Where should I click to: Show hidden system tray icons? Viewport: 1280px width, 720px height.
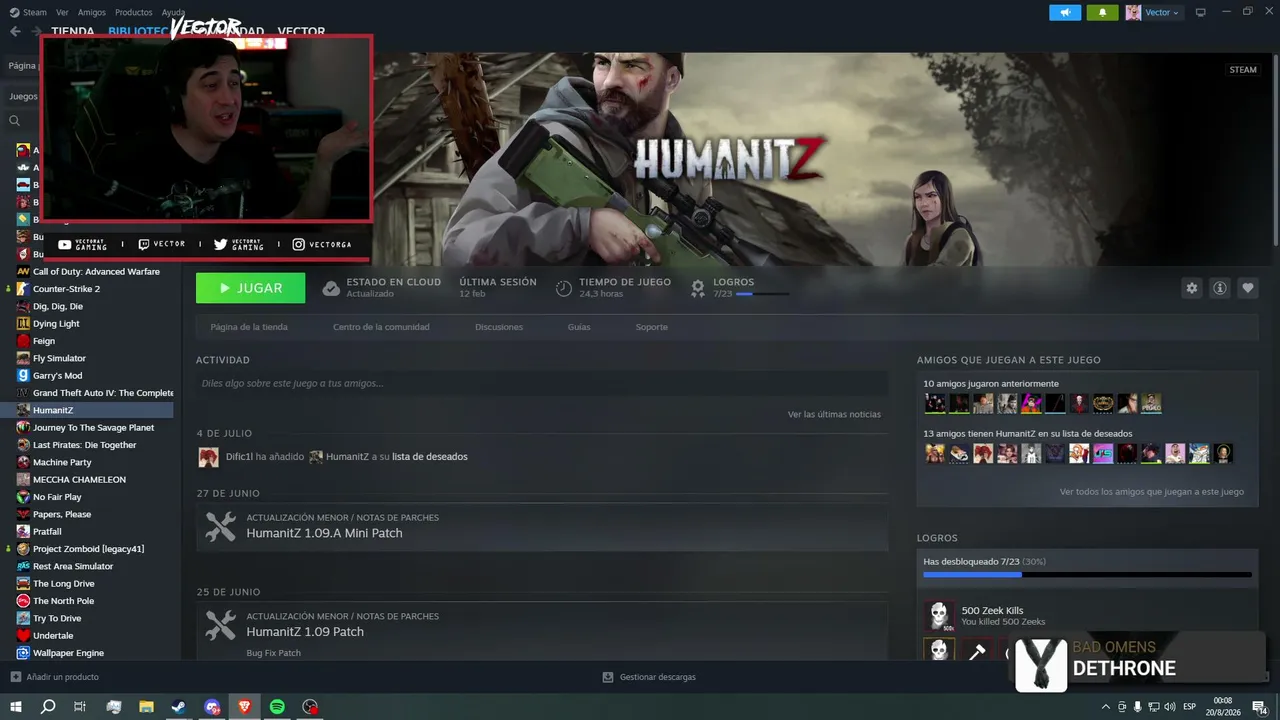click(x=1104, y=707)
